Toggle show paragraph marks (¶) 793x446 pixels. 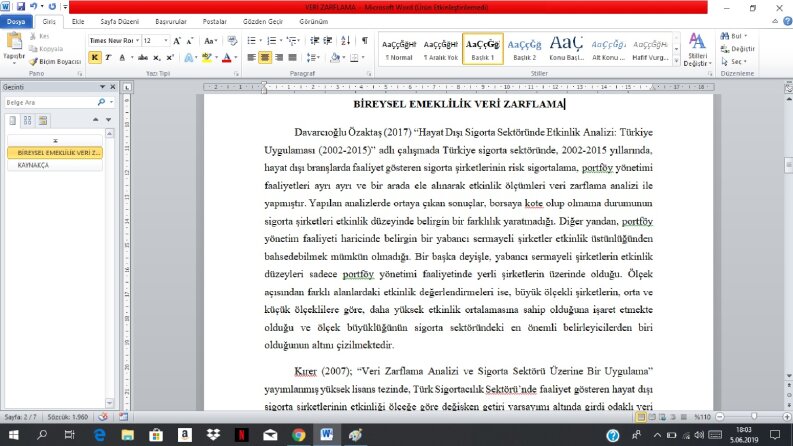pos(365,40)
